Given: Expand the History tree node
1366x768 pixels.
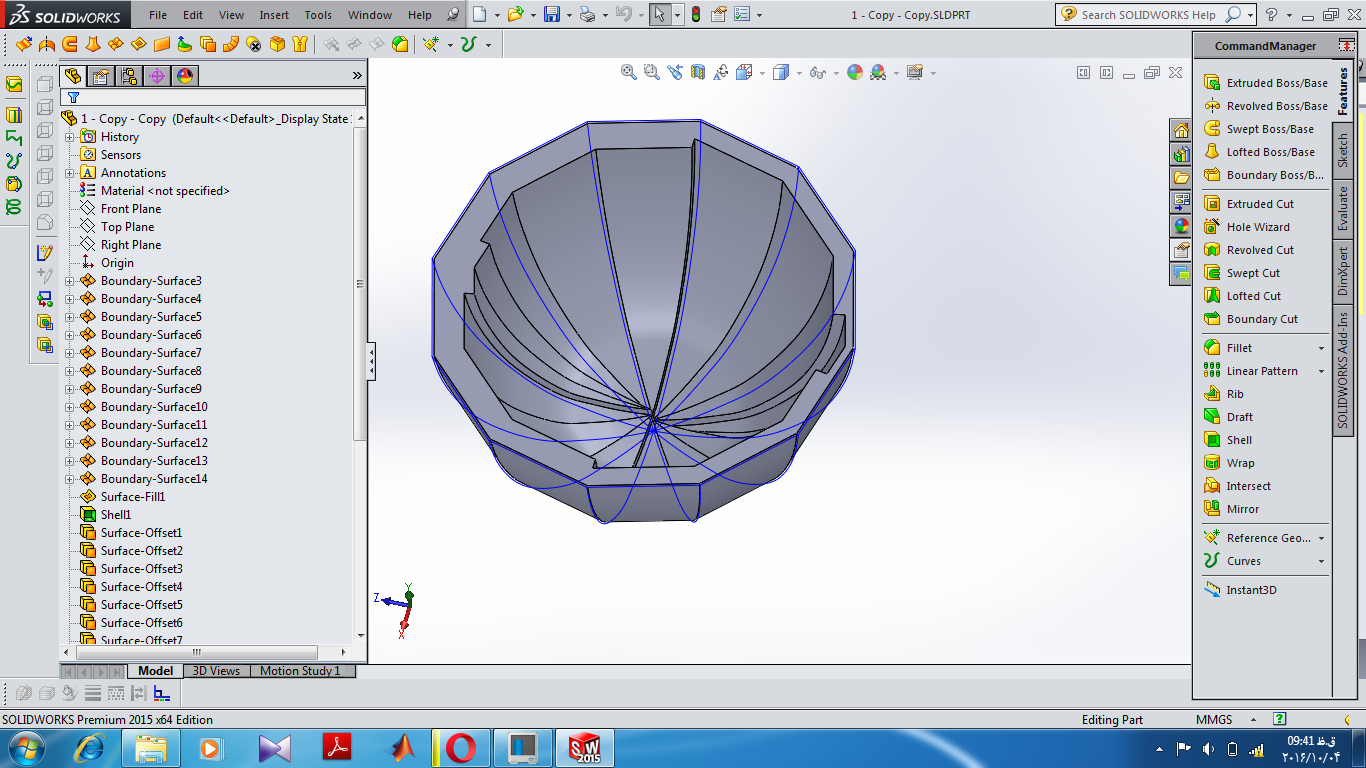Looking at the screenshot, I should pyautogui.click(x=70, y=137).
